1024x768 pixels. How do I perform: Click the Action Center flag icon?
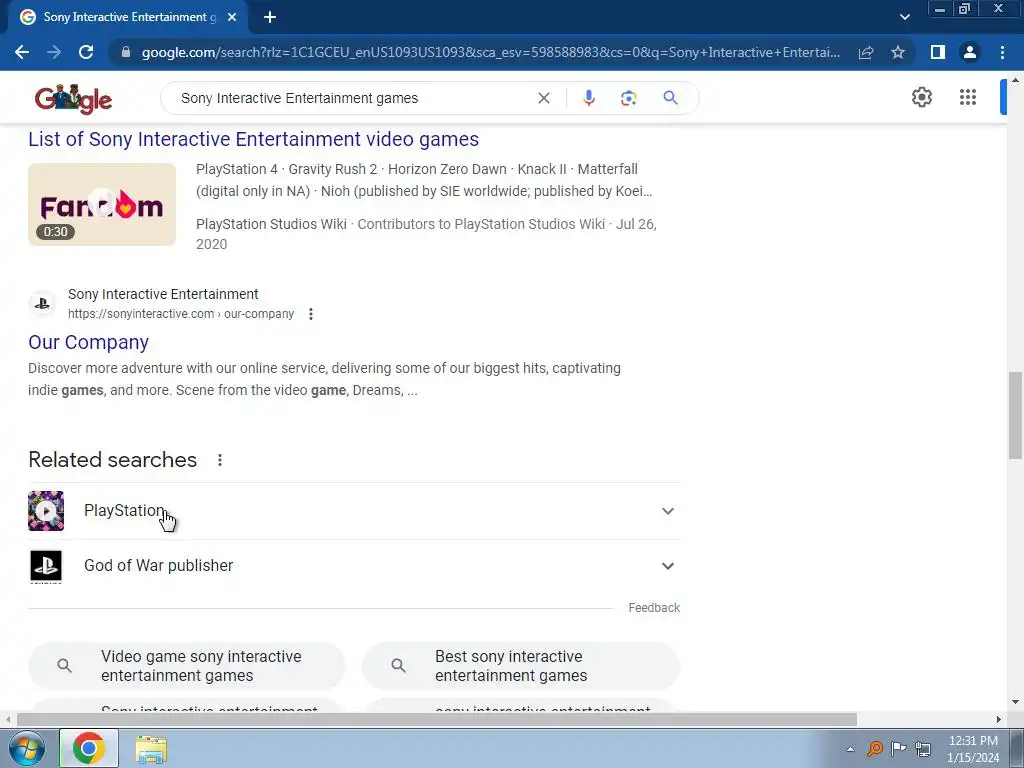(x=899, y=748)
